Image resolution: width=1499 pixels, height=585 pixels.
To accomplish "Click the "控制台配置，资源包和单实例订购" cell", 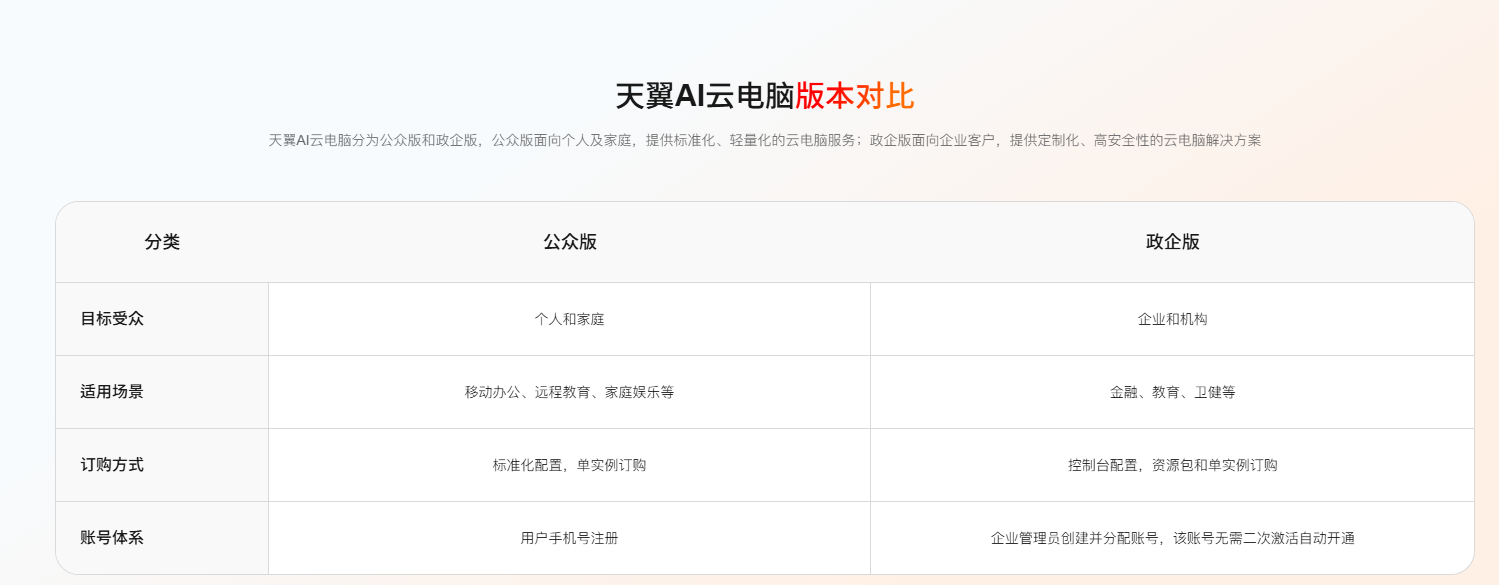I will click(x=1172, y=465).
